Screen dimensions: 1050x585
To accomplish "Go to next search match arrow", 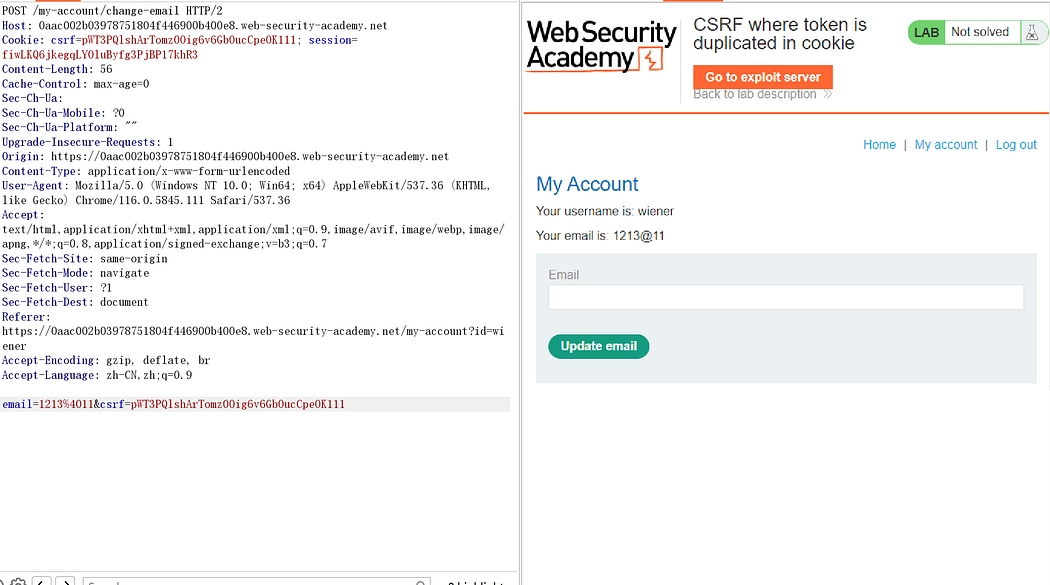I will click(x=65, y=581).
